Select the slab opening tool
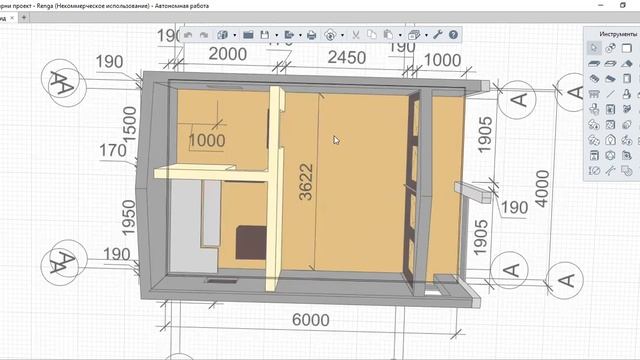 tap(610, 63)
